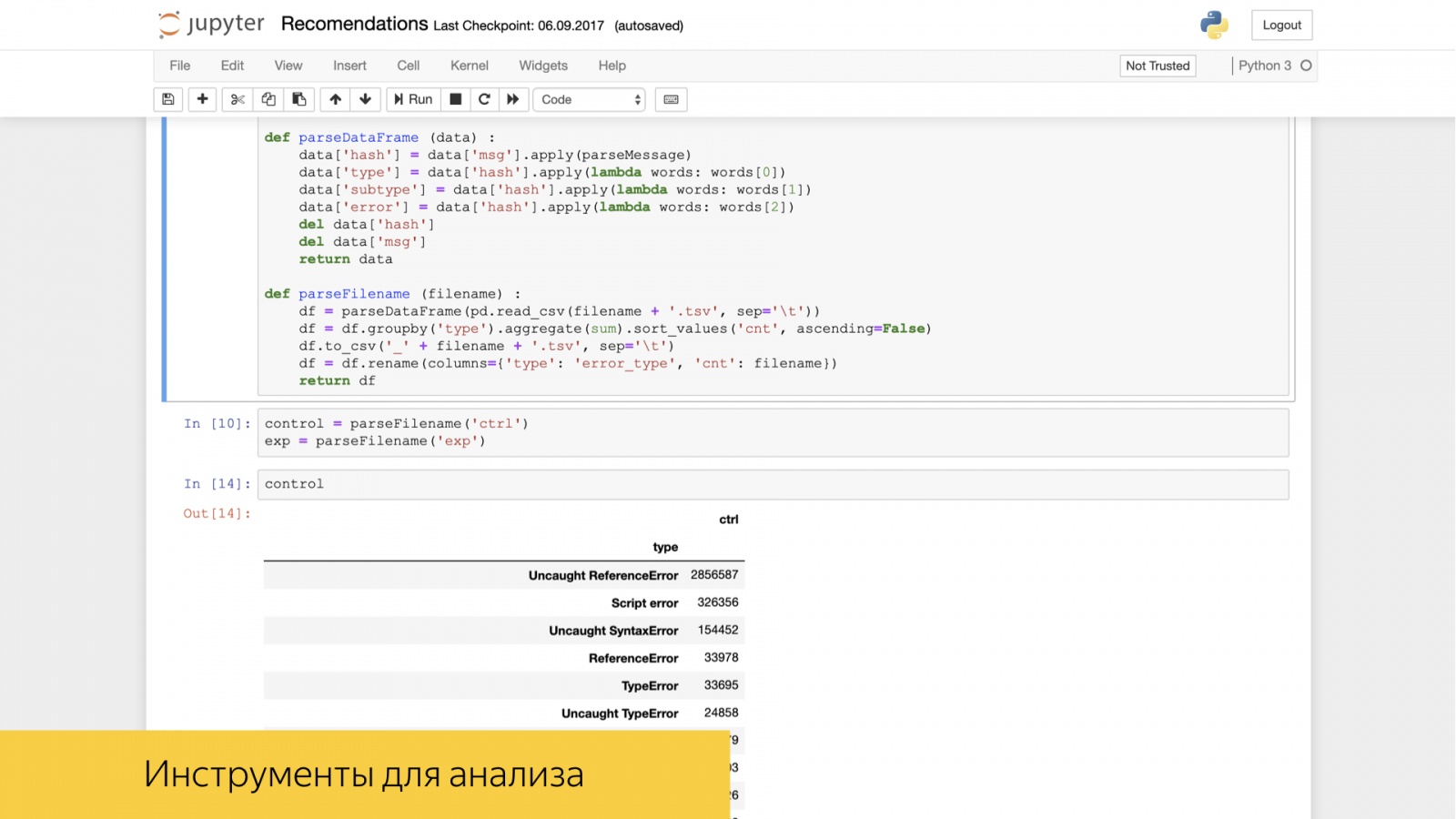Click the Python 3 kernel name
This screenshot has width=1456, height=819.
pyautogui.click(x=1265, y=66)
